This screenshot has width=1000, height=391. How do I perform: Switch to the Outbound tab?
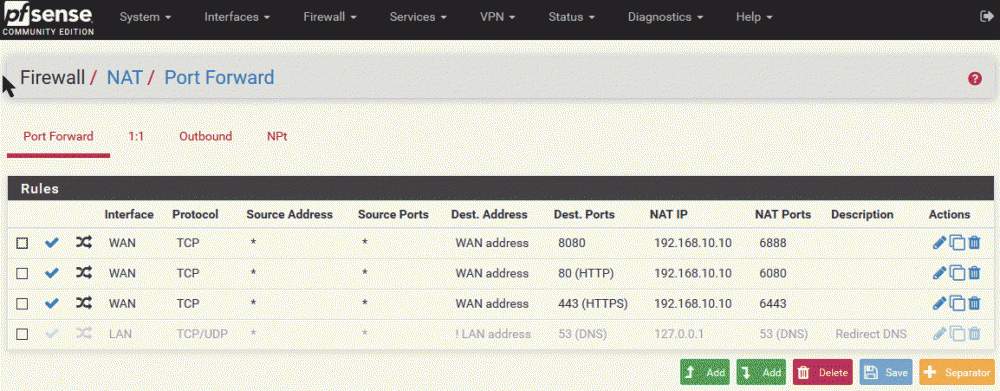[205, 136]
